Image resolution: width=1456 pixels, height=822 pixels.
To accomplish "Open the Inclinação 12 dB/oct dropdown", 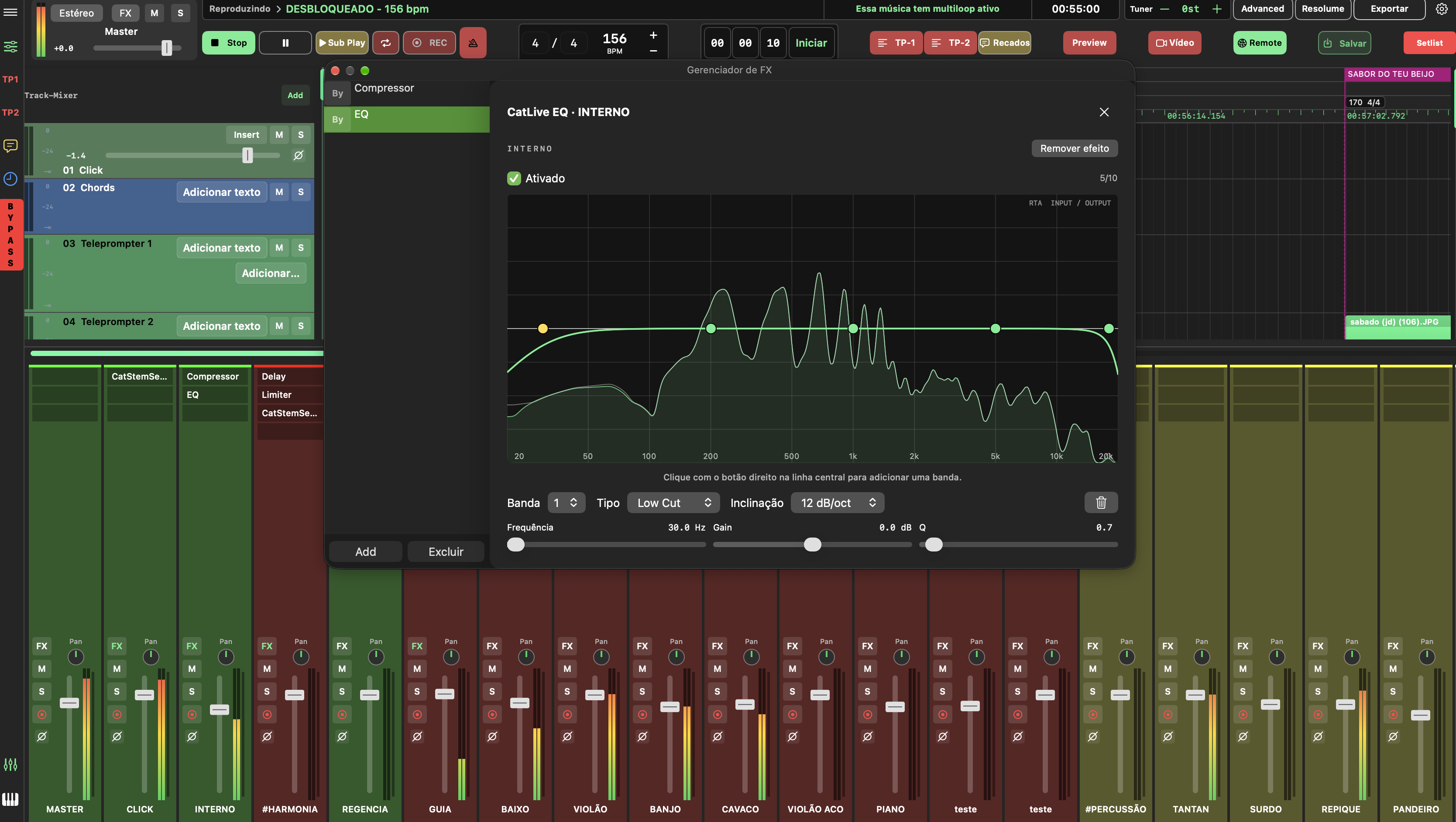I will (837, 502).
